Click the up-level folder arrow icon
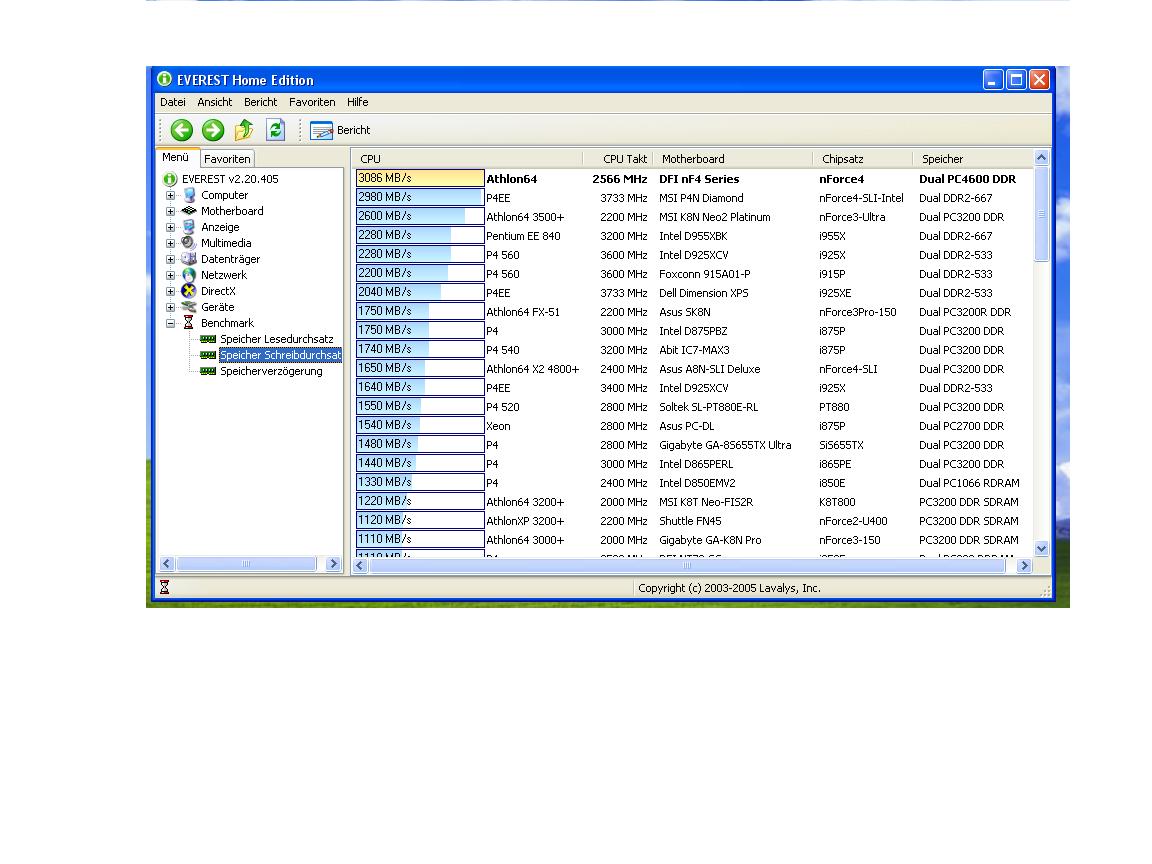The width and height of the screenshot is (1152, 864). 244,130
